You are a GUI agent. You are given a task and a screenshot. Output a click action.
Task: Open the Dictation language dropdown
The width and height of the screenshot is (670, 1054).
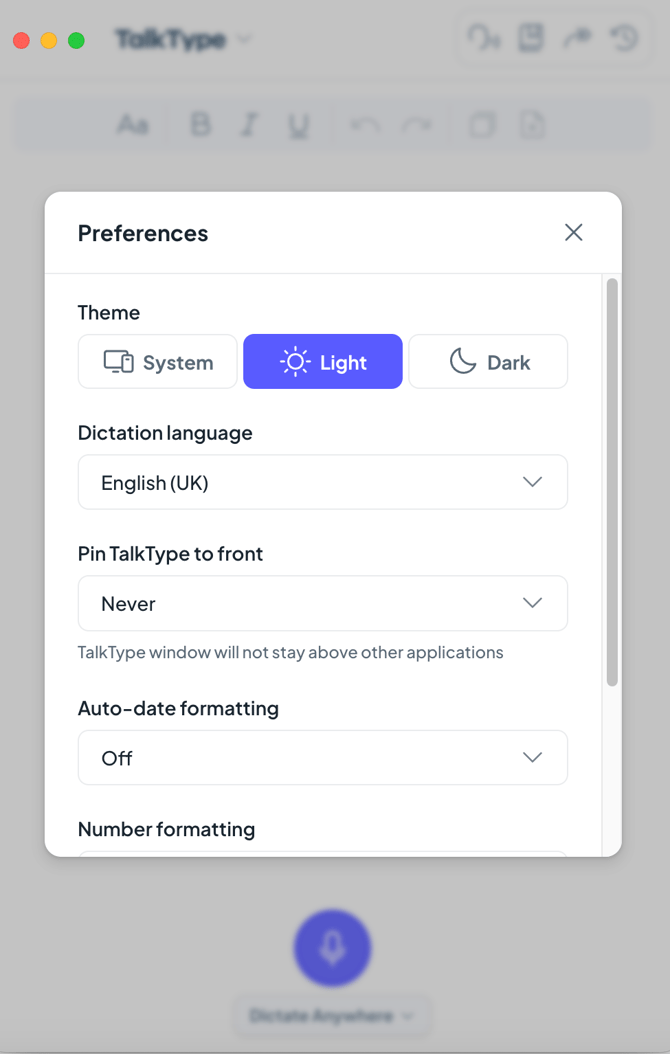[x=322, y=481]
